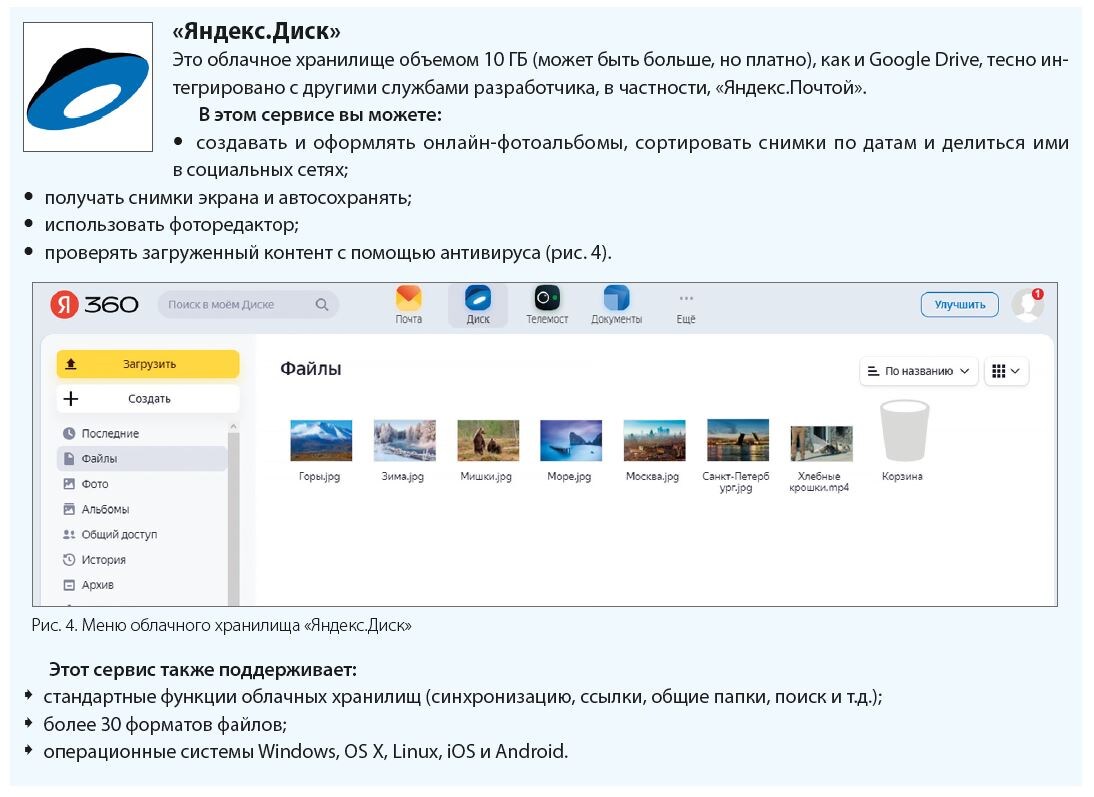
Task: Open Фото section in the sidebar
Action: pyautogui.click(x=142, y=484)
